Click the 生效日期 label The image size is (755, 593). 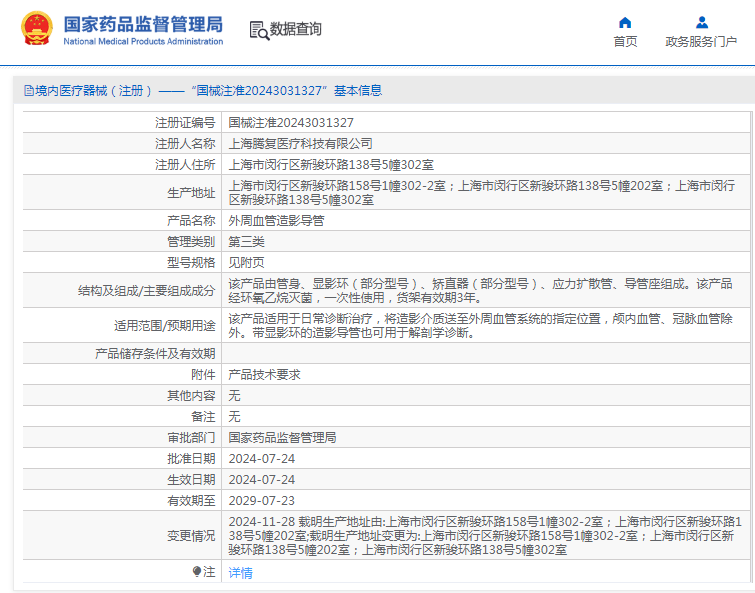click(x=191, y=479)
